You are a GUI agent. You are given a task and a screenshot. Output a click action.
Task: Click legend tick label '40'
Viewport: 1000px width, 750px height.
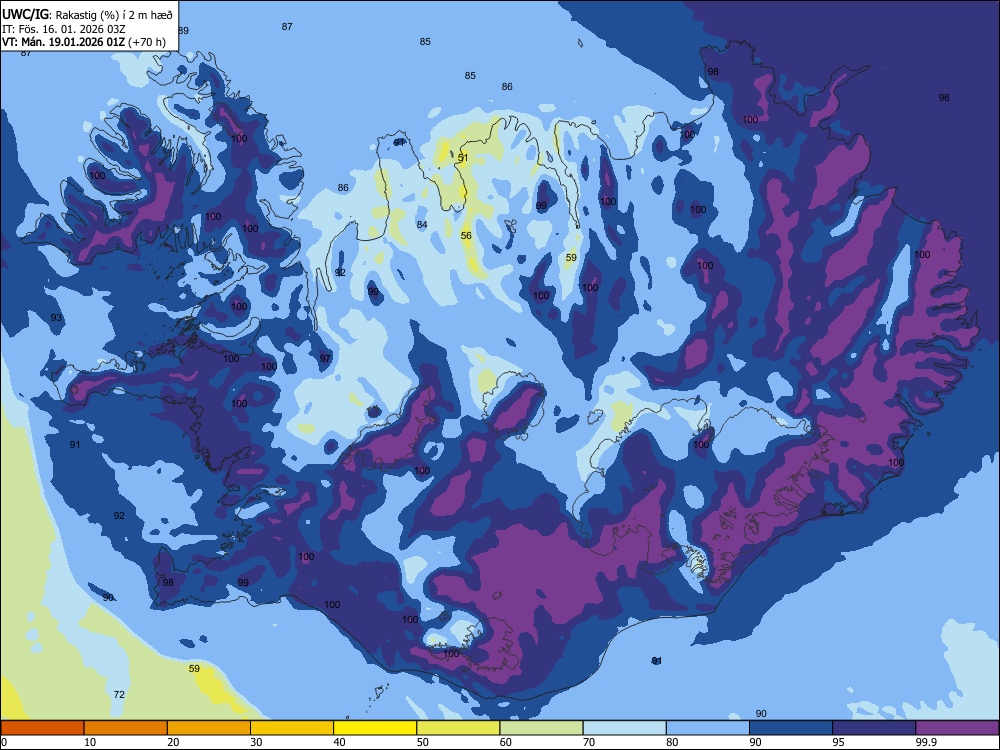click(339, 742)
